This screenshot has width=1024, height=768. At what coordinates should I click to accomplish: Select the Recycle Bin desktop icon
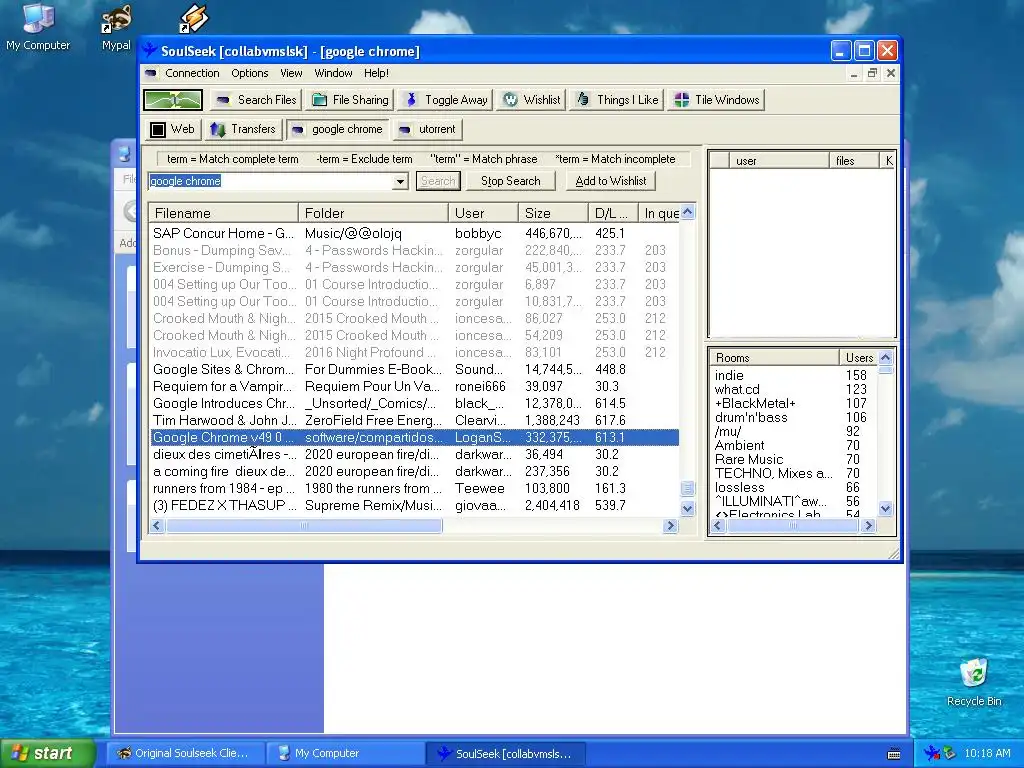coord(974,682)
